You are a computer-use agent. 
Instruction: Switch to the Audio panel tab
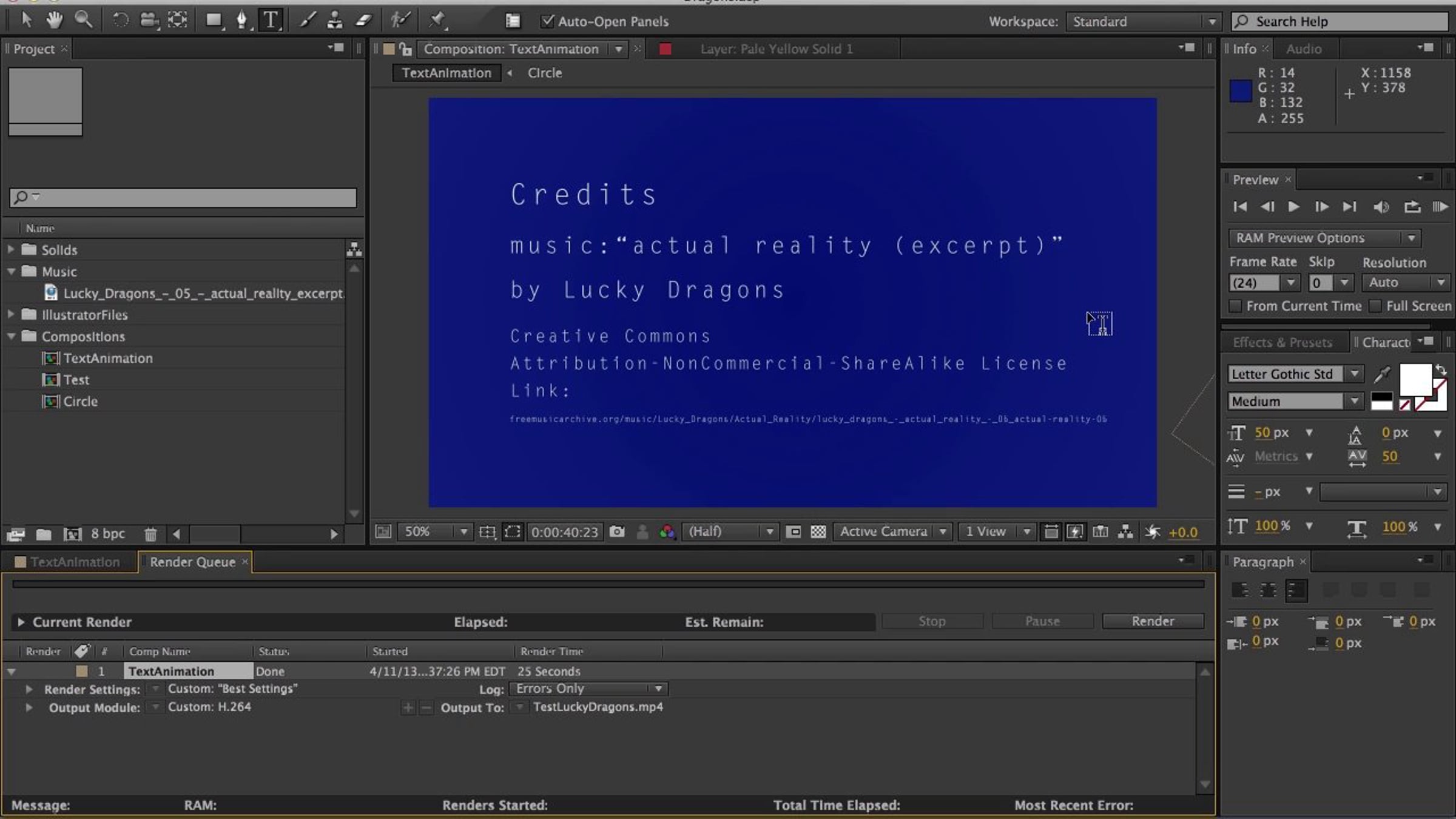[1303, 49]
